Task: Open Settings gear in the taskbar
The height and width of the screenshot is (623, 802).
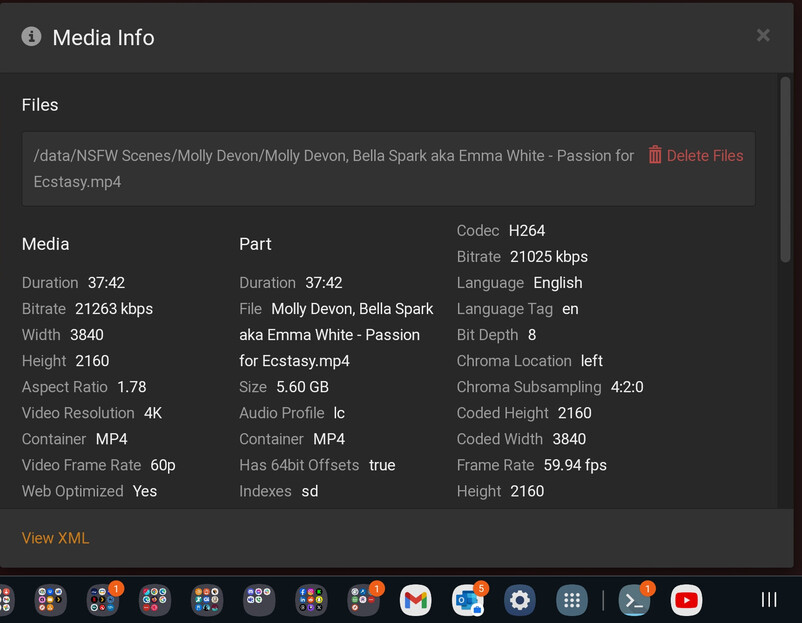Action: pos(520,600)
